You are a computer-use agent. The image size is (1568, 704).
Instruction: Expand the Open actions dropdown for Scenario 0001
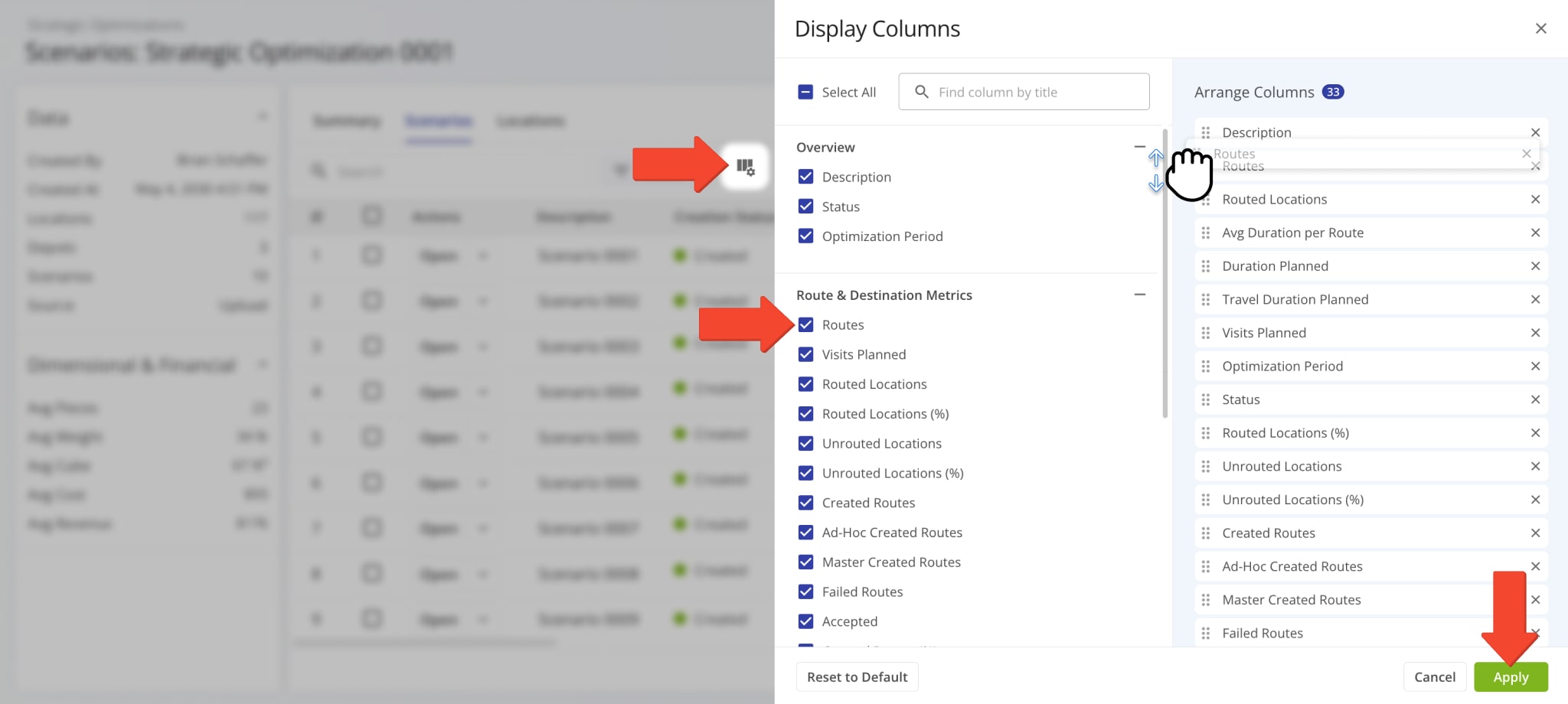tap(482, 256)
